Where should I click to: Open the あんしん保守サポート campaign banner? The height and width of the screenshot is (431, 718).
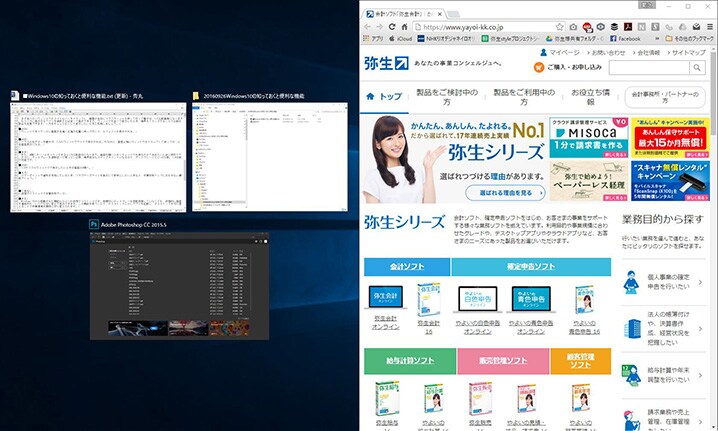tap(670, 138)
